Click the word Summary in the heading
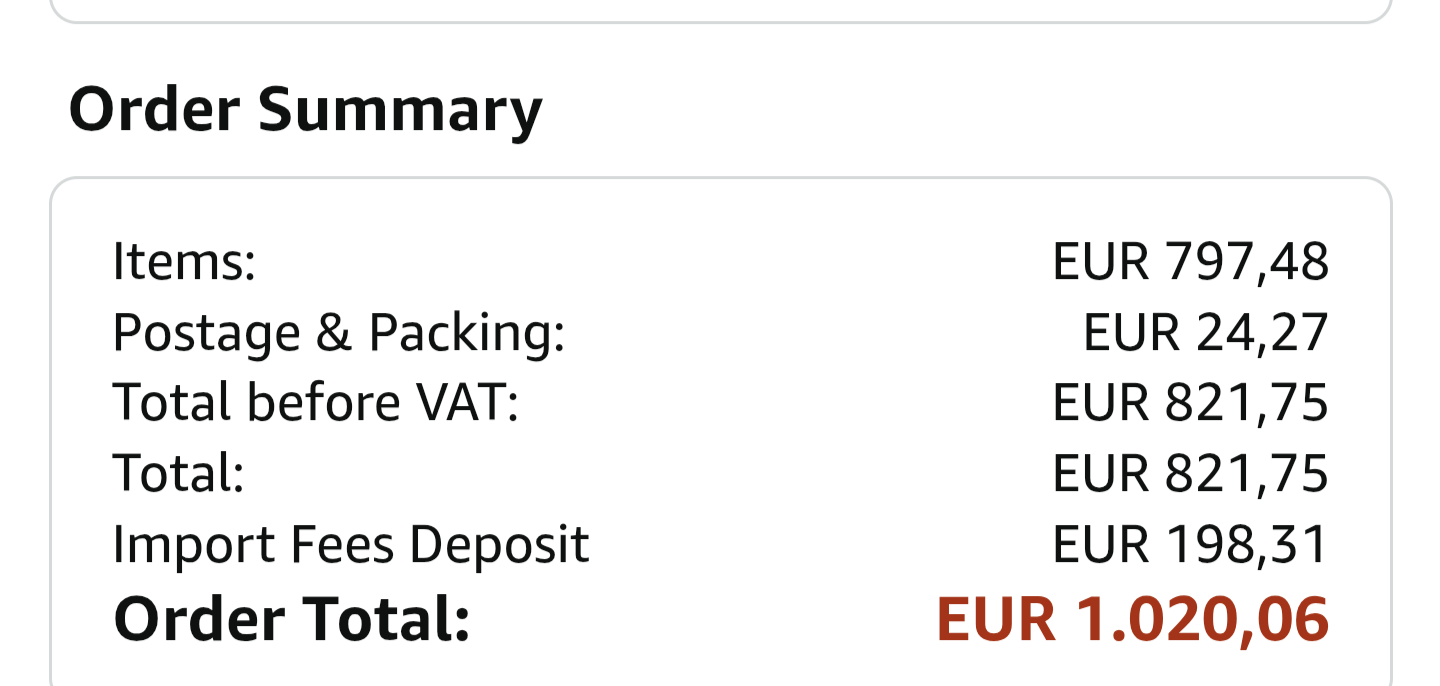Screen dimensions: 1440x686 tap(399, 109)
